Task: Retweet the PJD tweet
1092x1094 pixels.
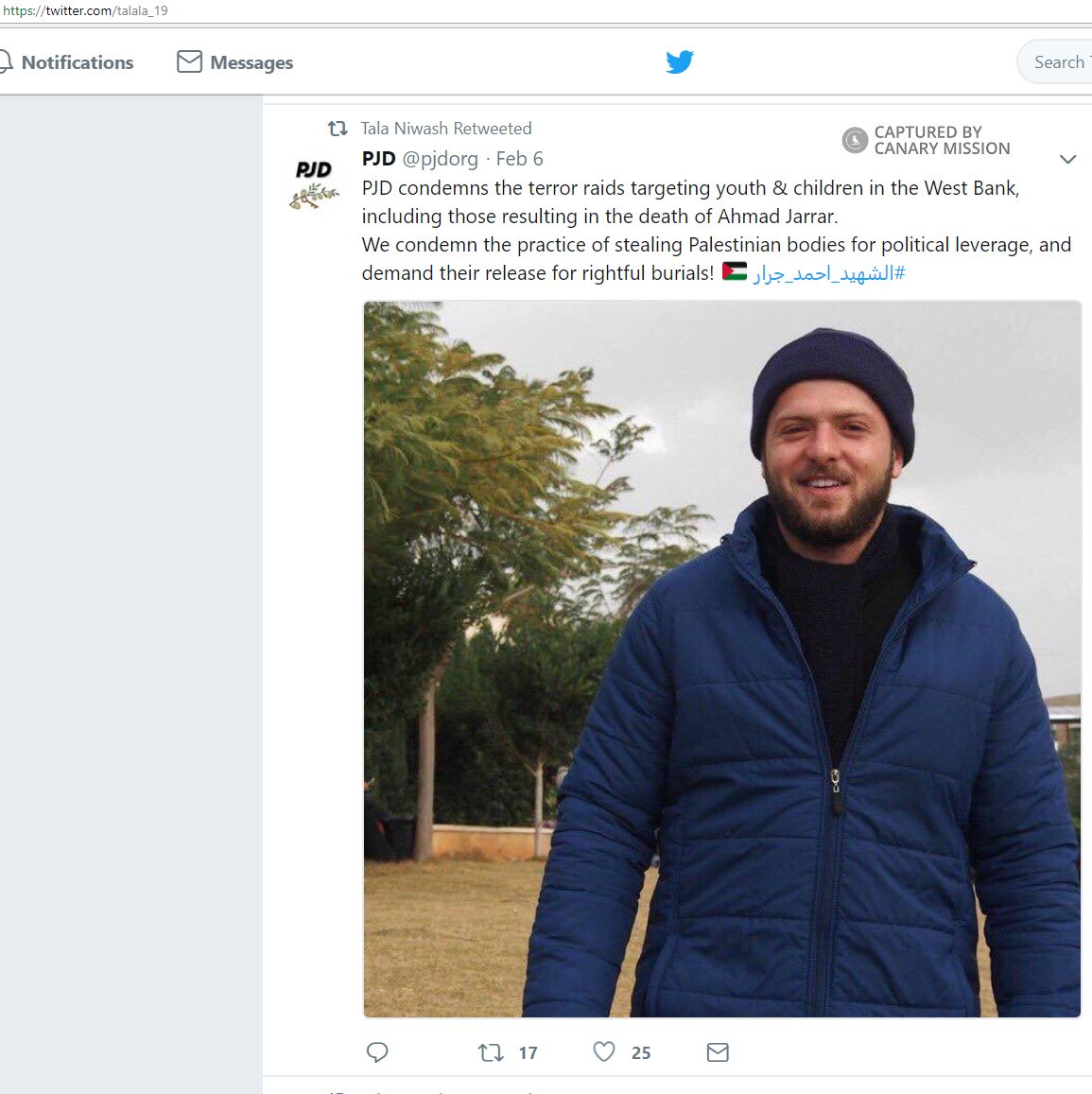Action: point(491,1052)
